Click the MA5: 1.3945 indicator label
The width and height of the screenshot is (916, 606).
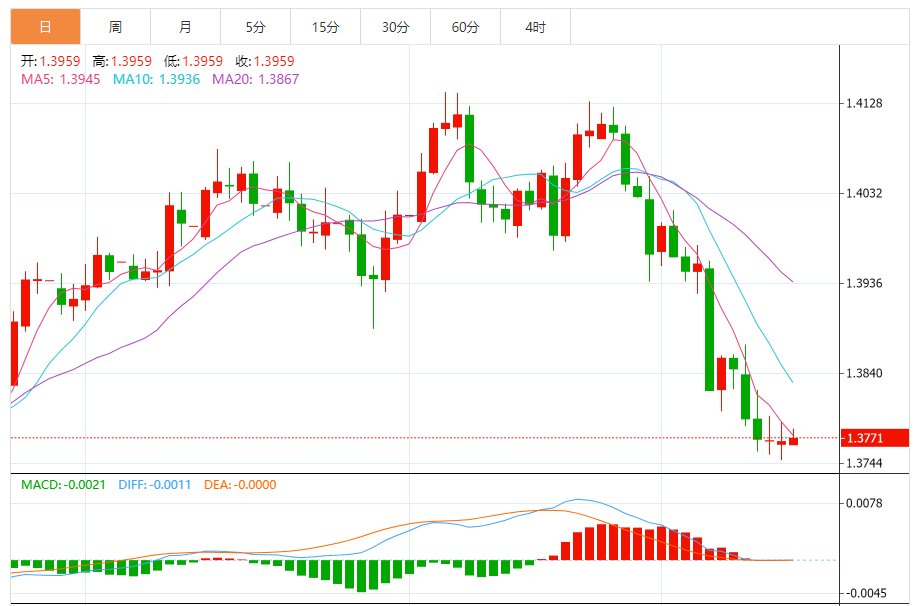[60, 79]
